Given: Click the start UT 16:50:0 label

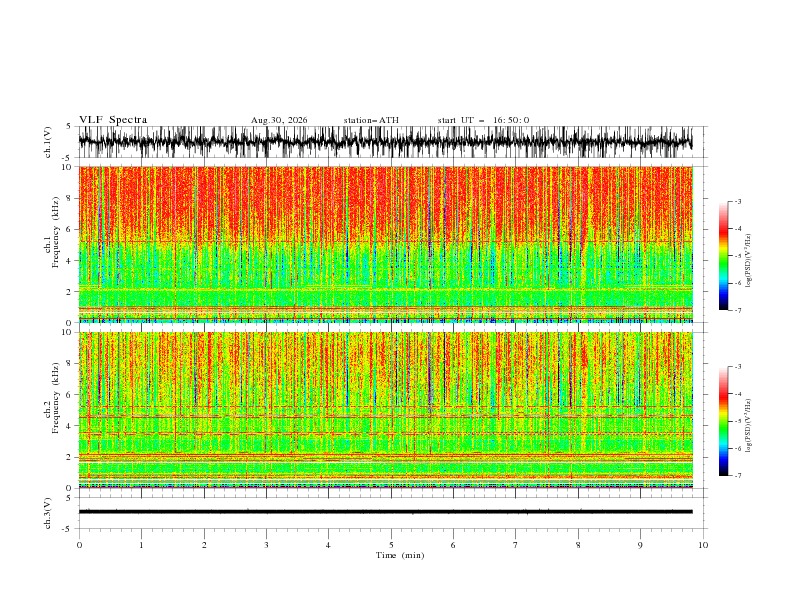Looking at the screenshot, I should tap(483, 120).
